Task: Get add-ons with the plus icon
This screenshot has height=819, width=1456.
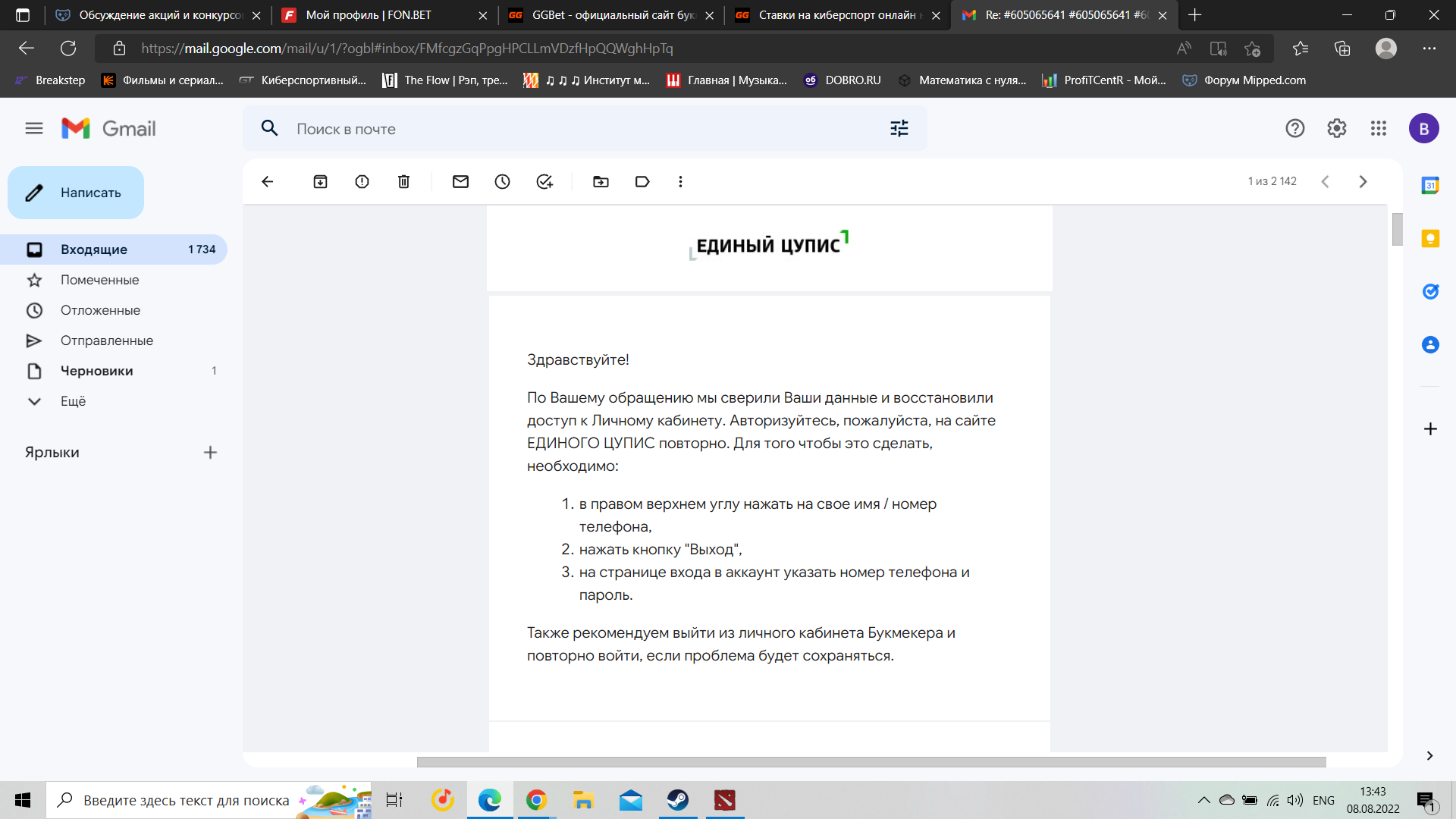Action: [1430, 429]
